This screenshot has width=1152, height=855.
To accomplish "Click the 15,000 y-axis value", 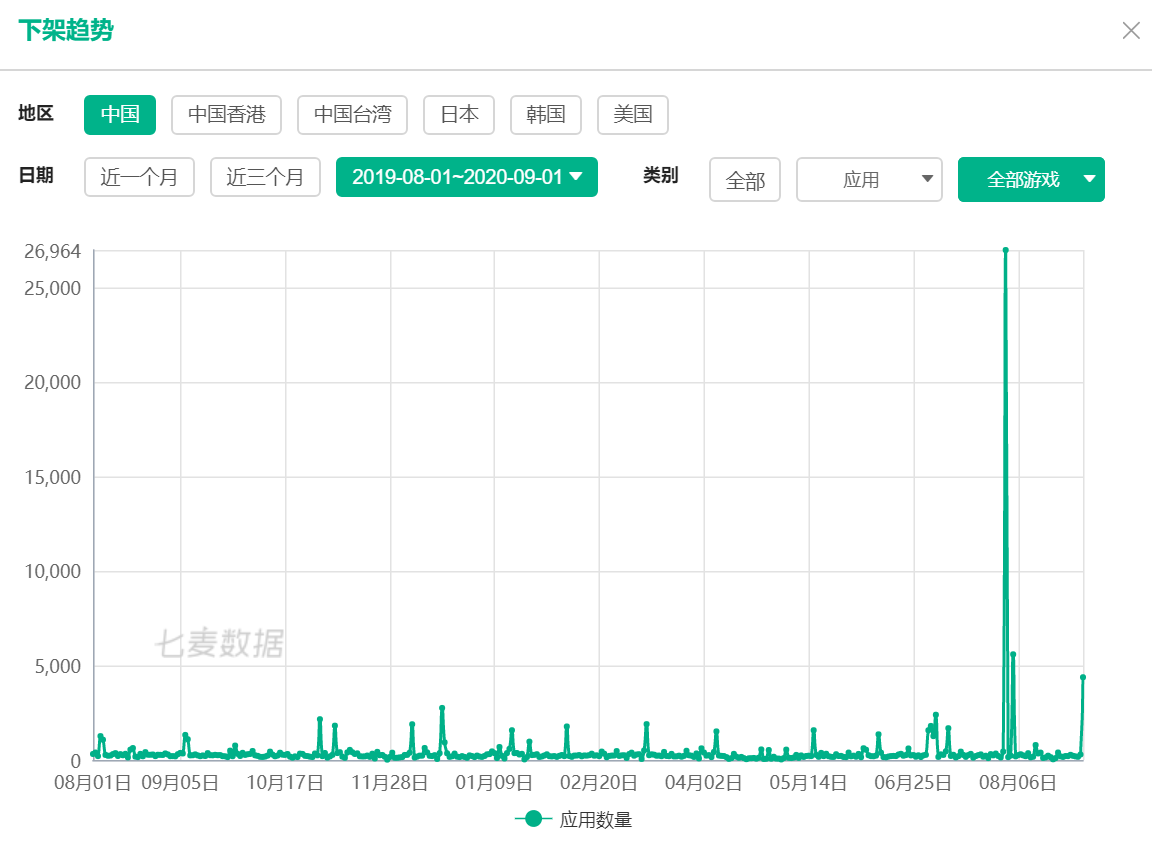I will [52, 477].
